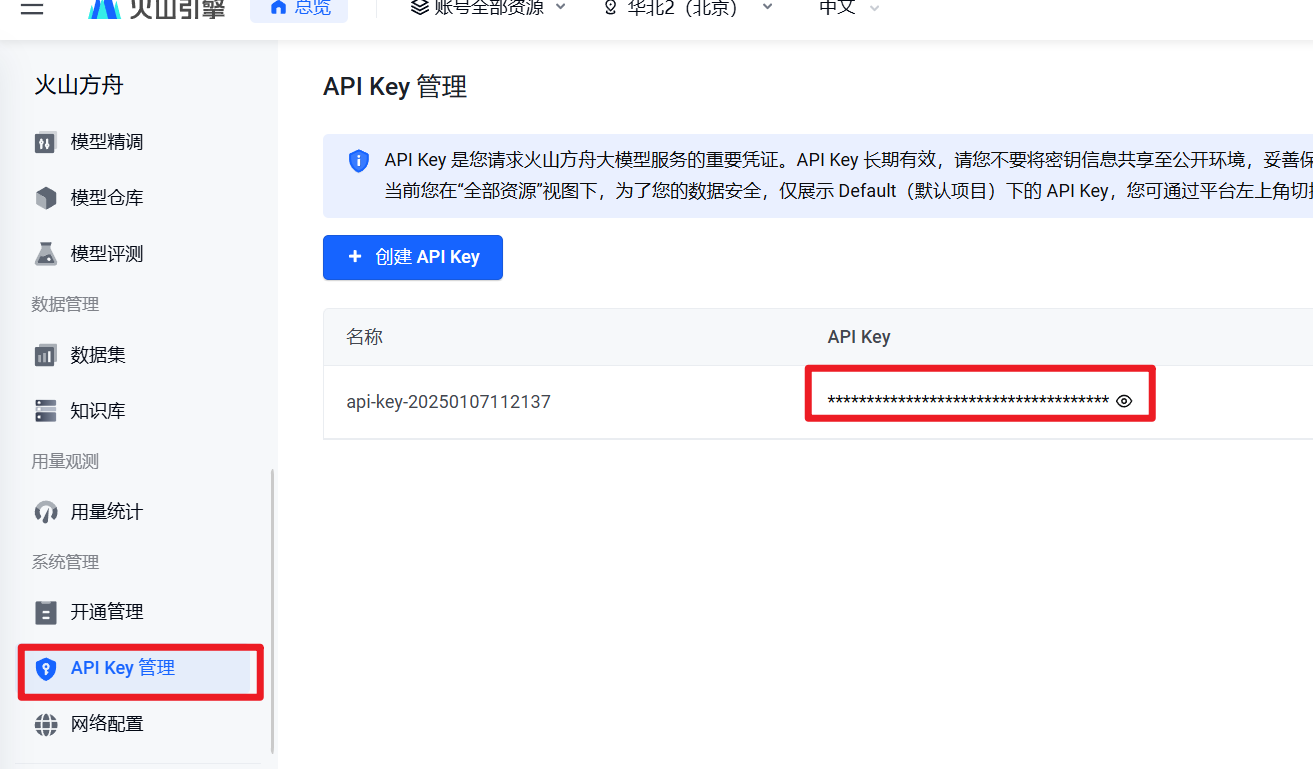Screen dimensions: 1313x769
Task: Click the API Key 管理 shield icon
Action: [x=46, y=669]
